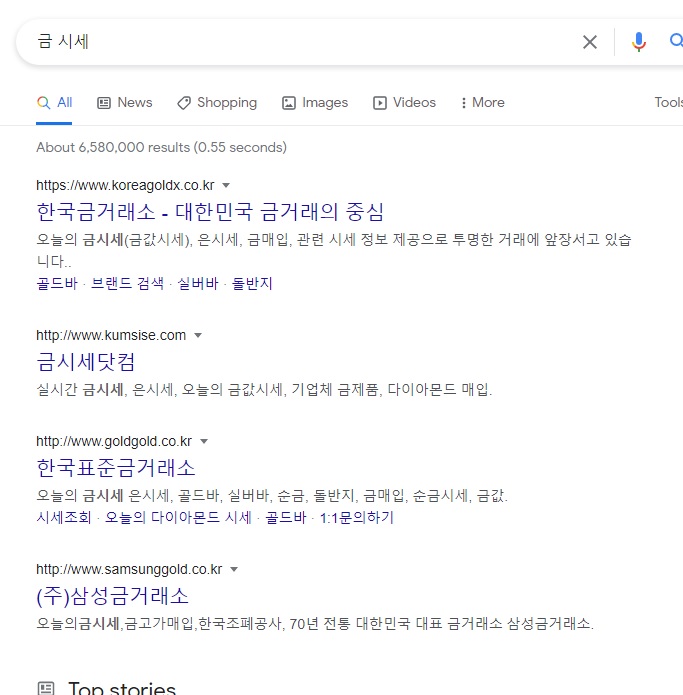Expand the koreagoldx.co.kr result options arrow

(226, 185)
